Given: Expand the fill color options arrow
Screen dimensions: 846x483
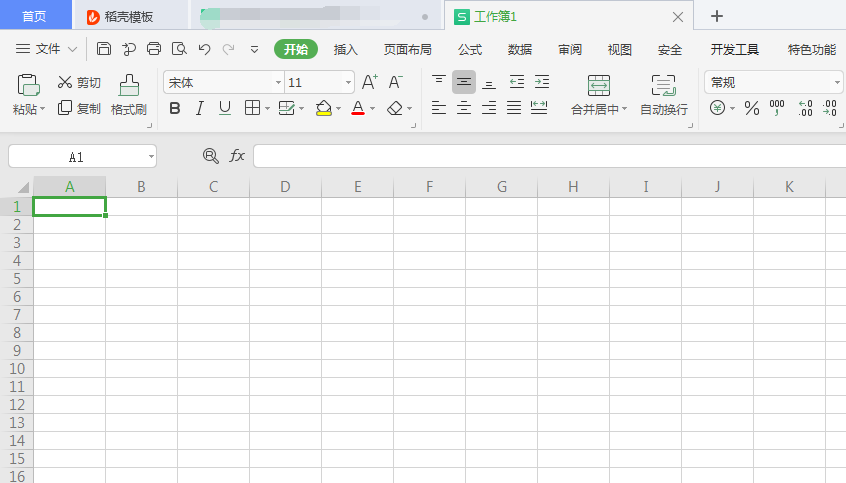Looking at the screenshot, I should pos(338,108).
